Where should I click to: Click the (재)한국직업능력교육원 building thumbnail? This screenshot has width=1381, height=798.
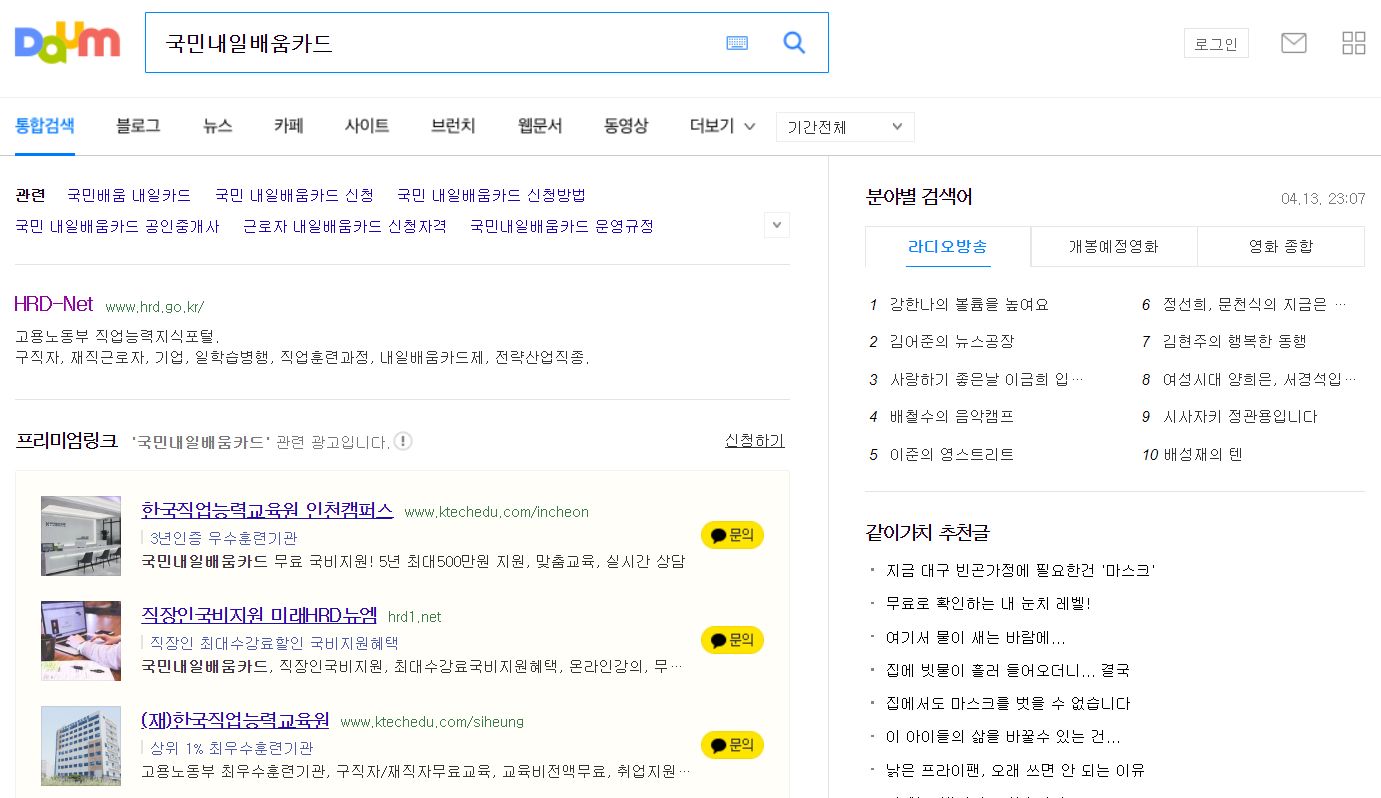point(81,746)
